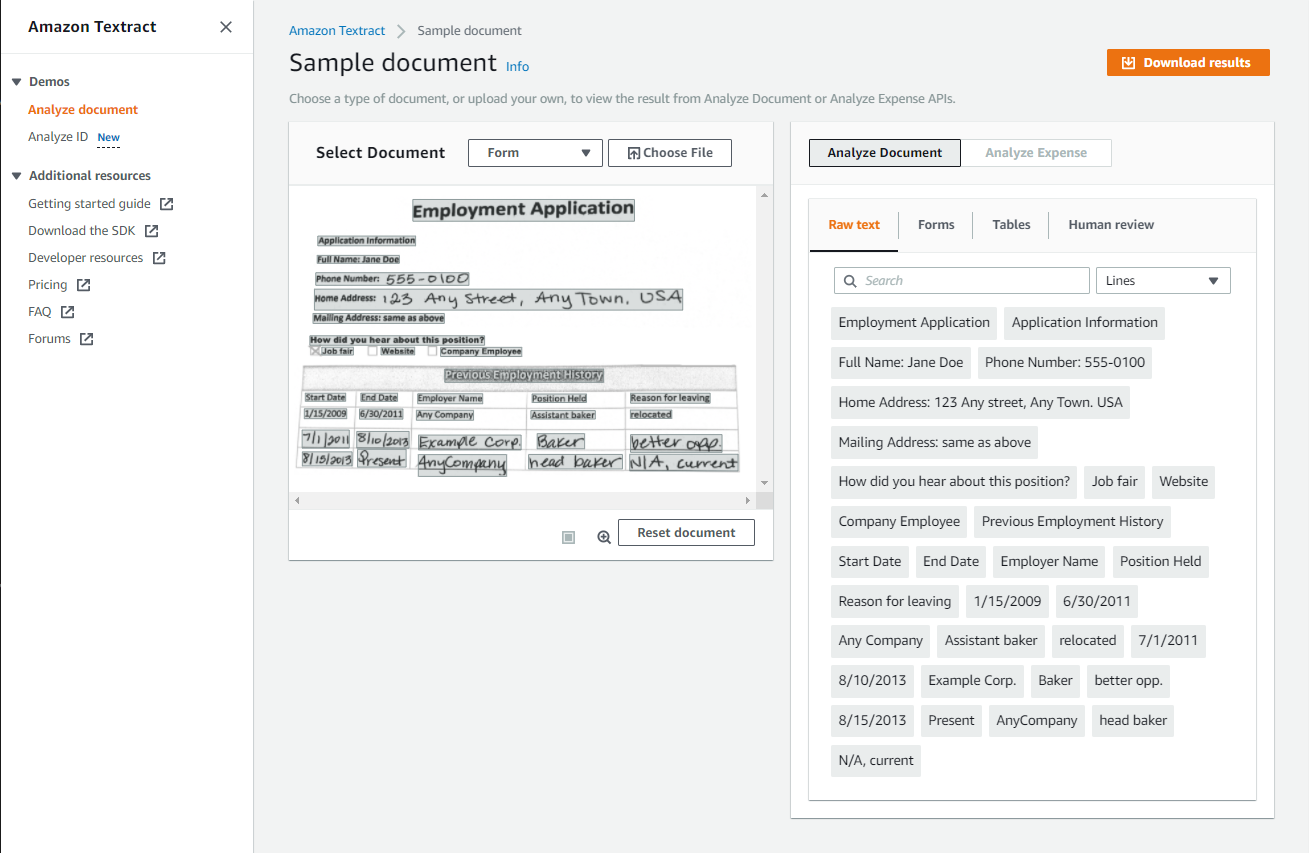Viewport: 1309px width, 853px height.
Task: Click the document preview vertical scrollbar
Action: (x=765, y=339)
